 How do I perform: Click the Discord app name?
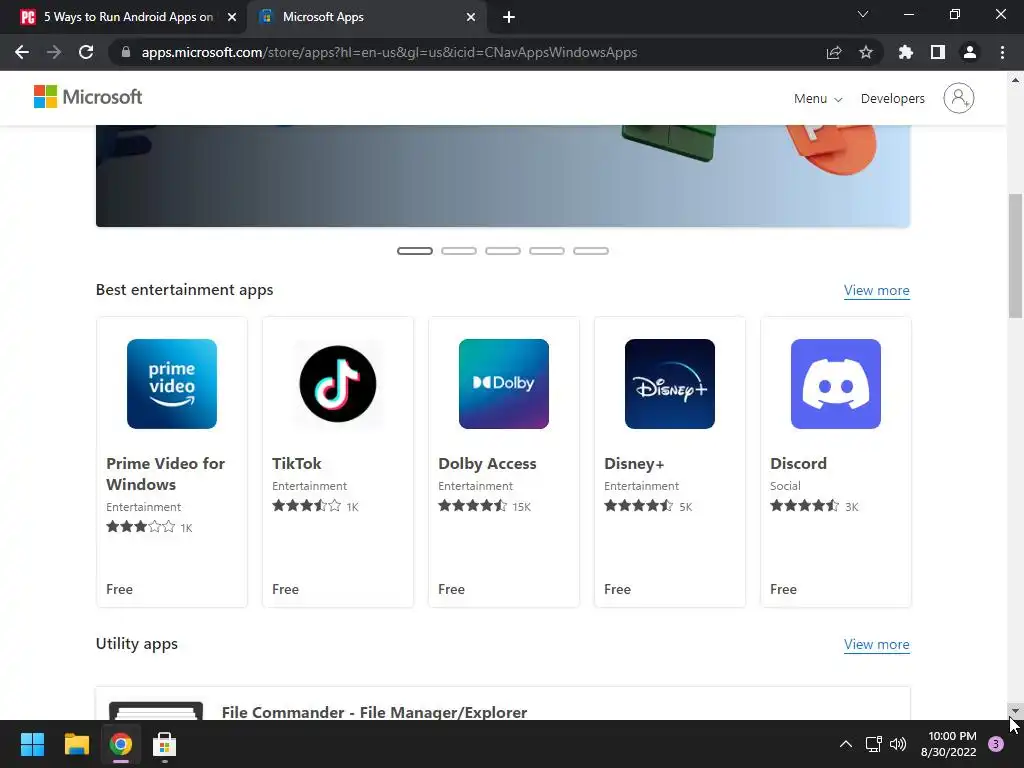(x=798, y=464)
